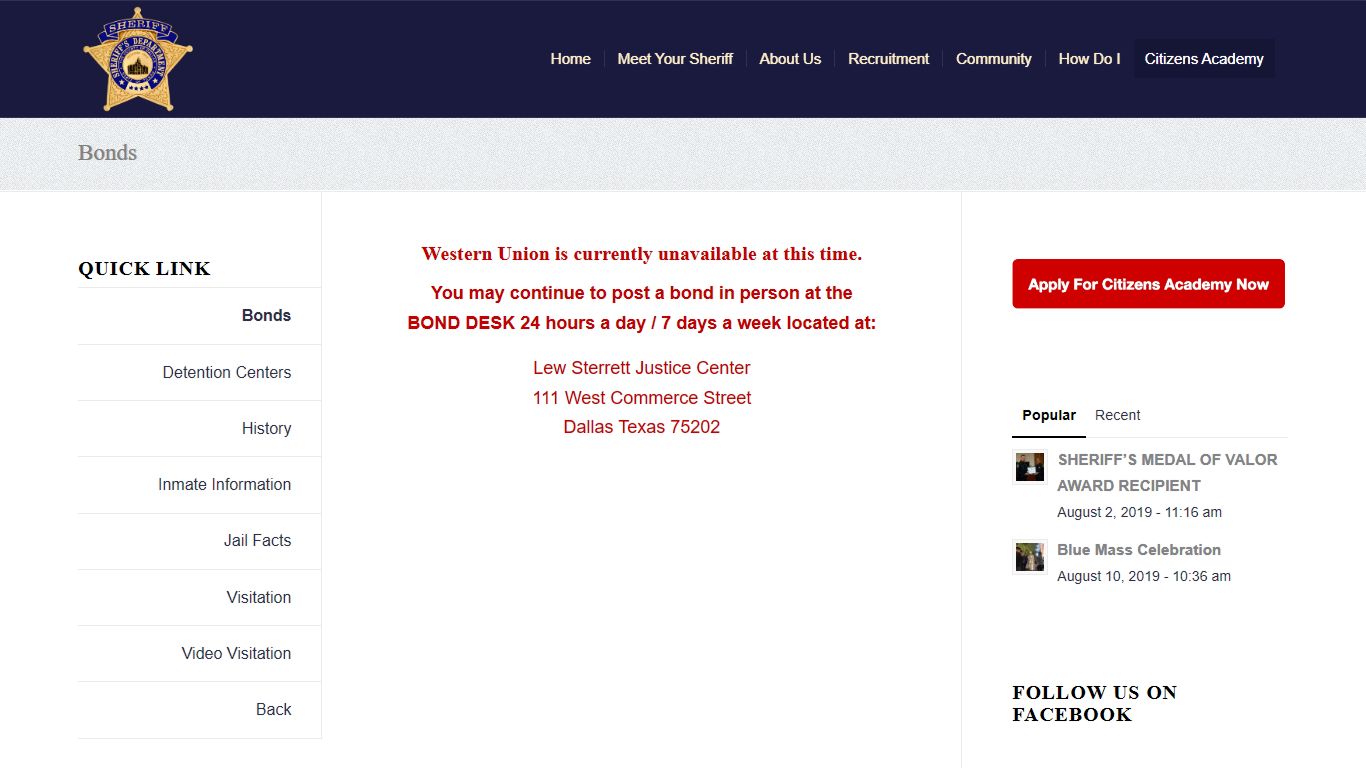Open Detention Centers quick link
1366x768 pixels.
(200, 372)
